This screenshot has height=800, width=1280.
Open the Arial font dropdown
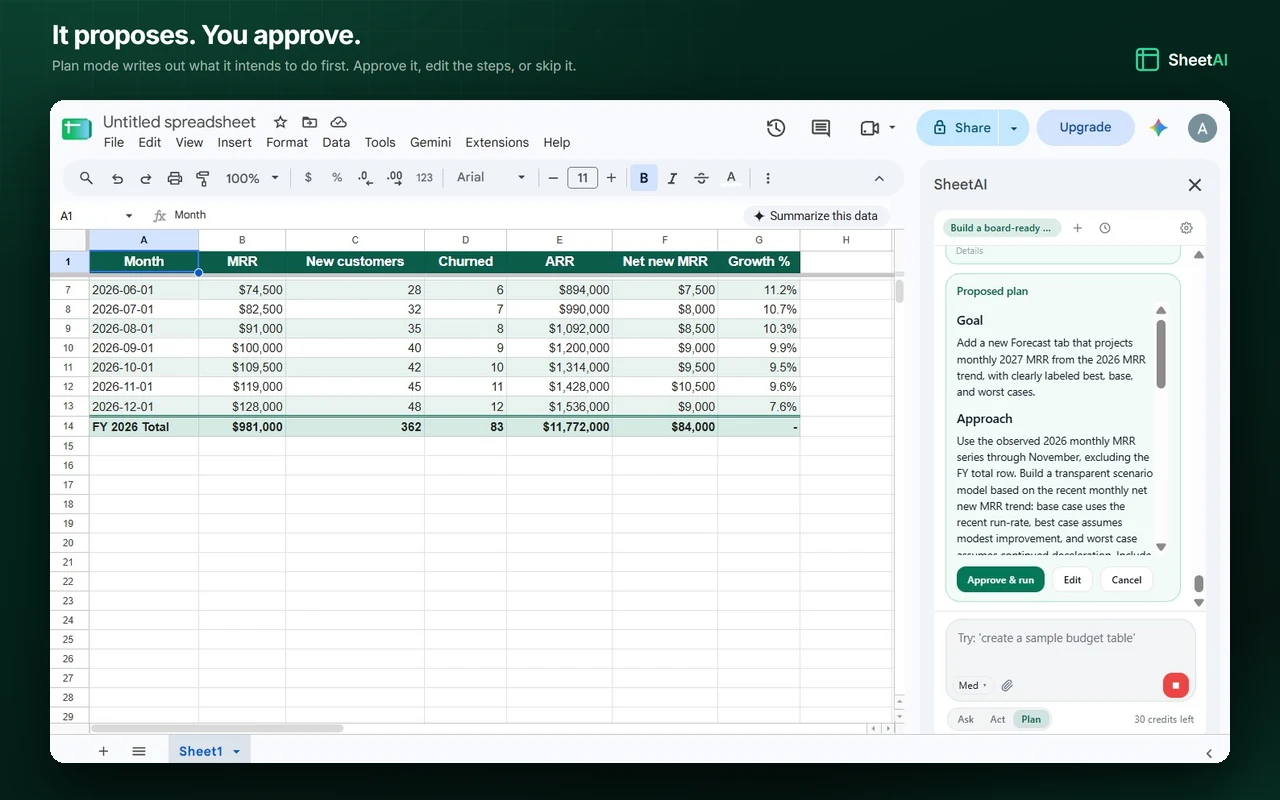click(491, 178)
